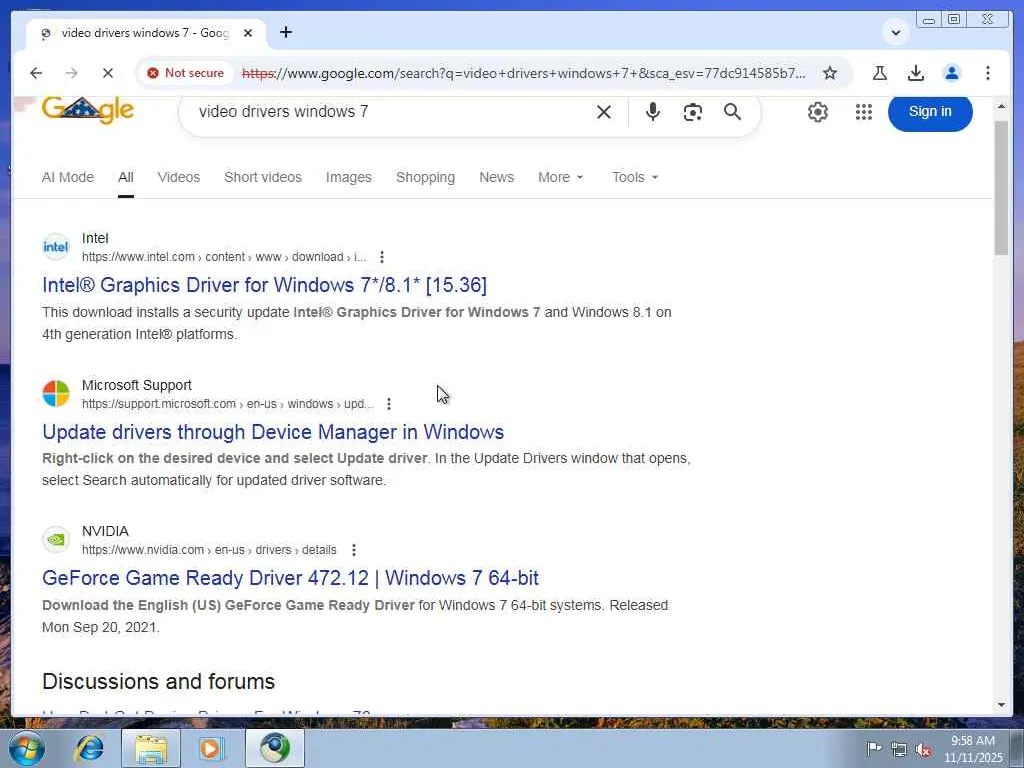Open a new tab
This screenshot has width=1024, height=768.
[x=285, y=32]
